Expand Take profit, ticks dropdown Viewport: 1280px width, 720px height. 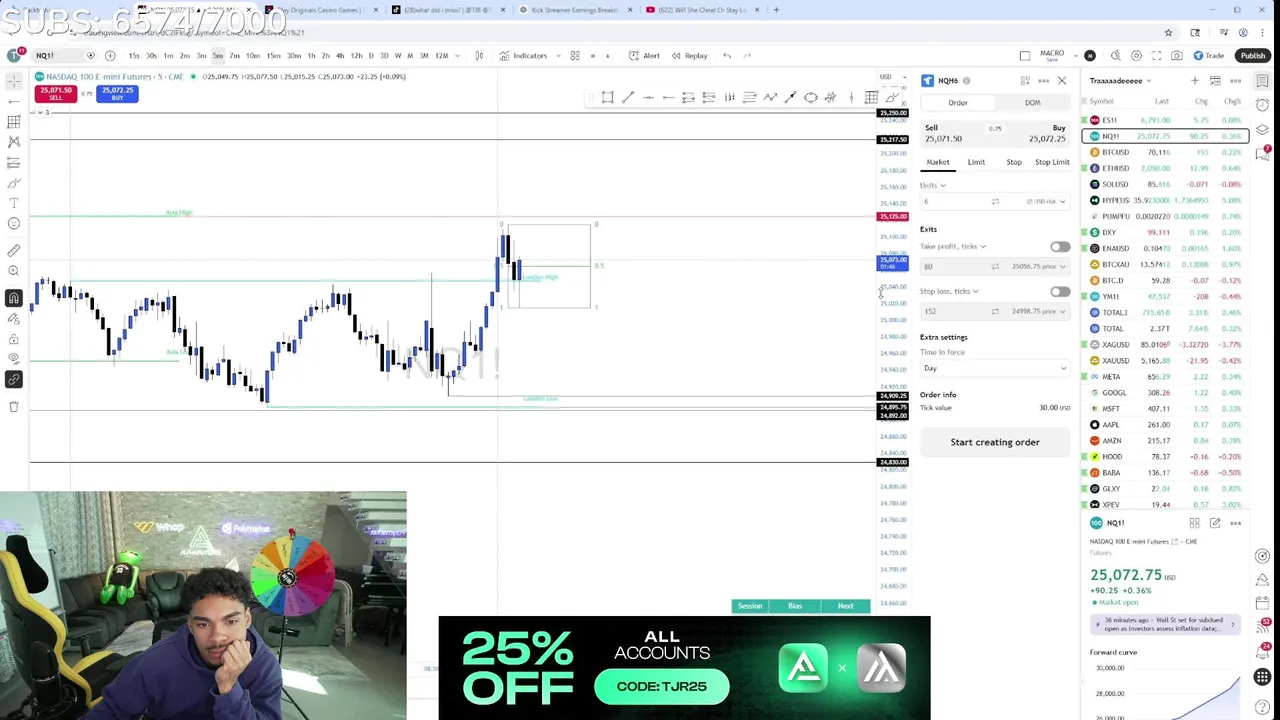tap(953, 247)
